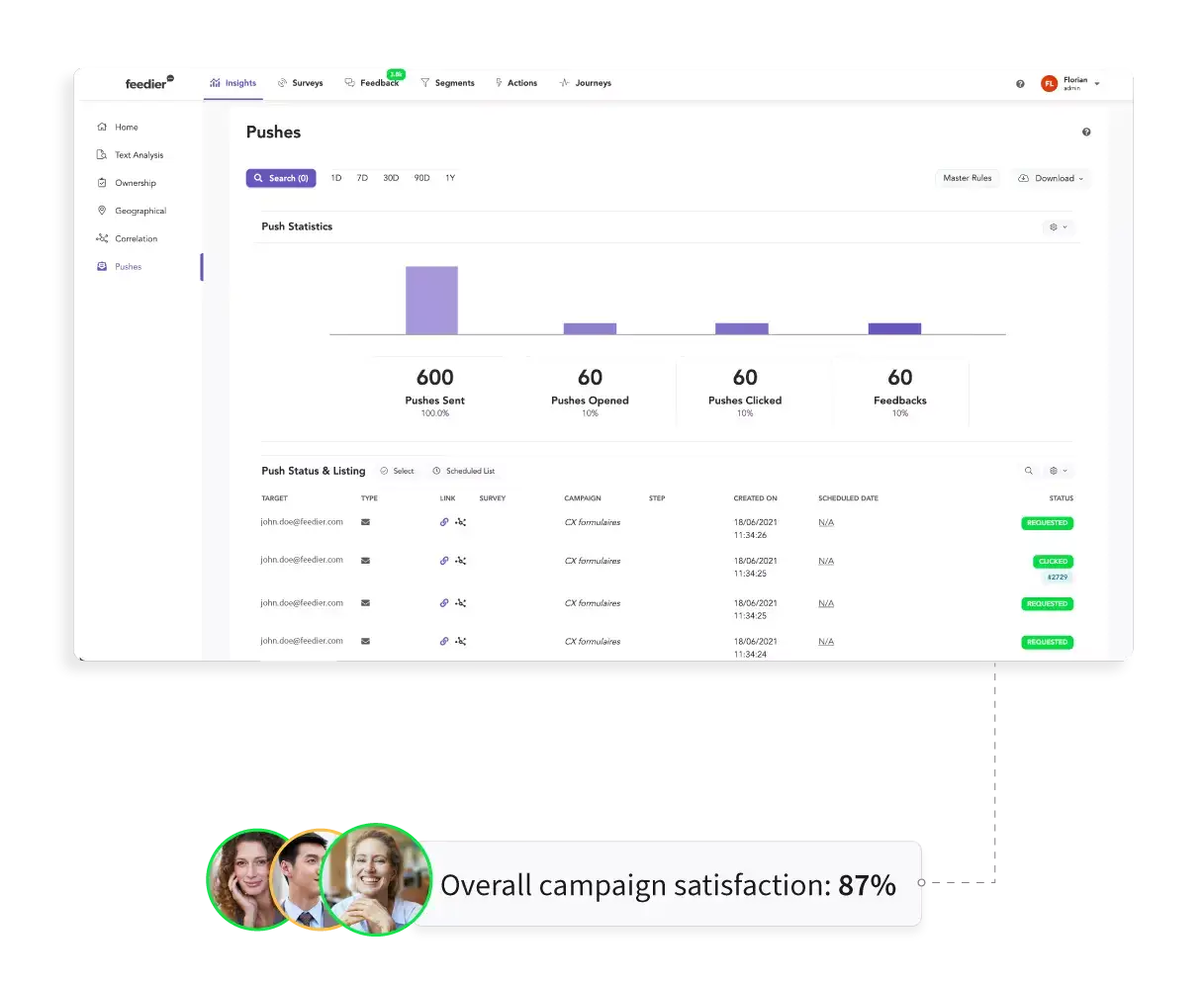Click REQUESTED status in the 11:34:26 row
This screenshot has width=1204, height=985.
pos(1047,523)
